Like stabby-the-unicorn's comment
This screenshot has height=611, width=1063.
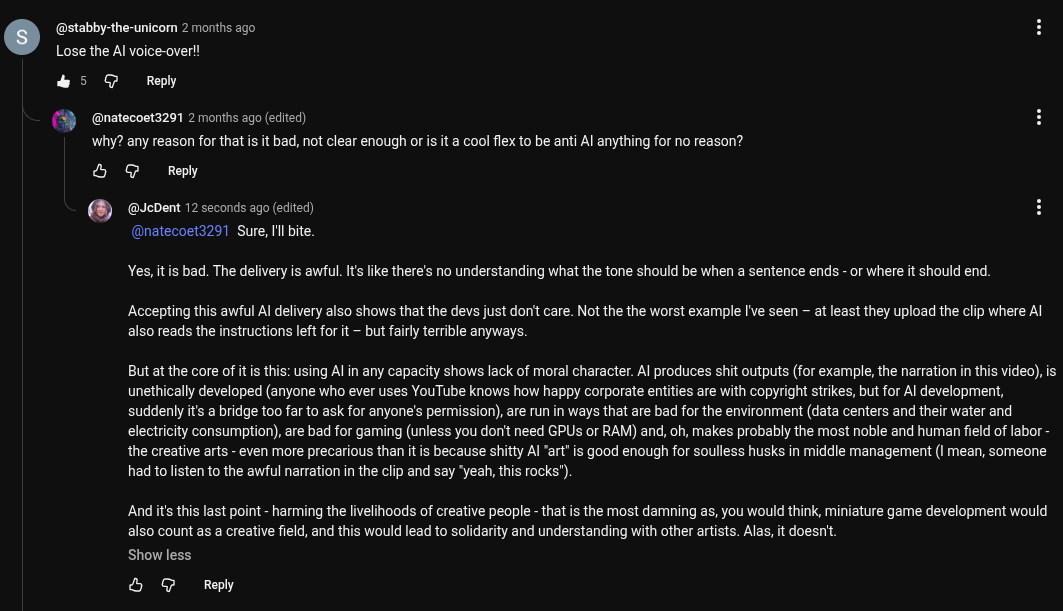tap(64, 81)
